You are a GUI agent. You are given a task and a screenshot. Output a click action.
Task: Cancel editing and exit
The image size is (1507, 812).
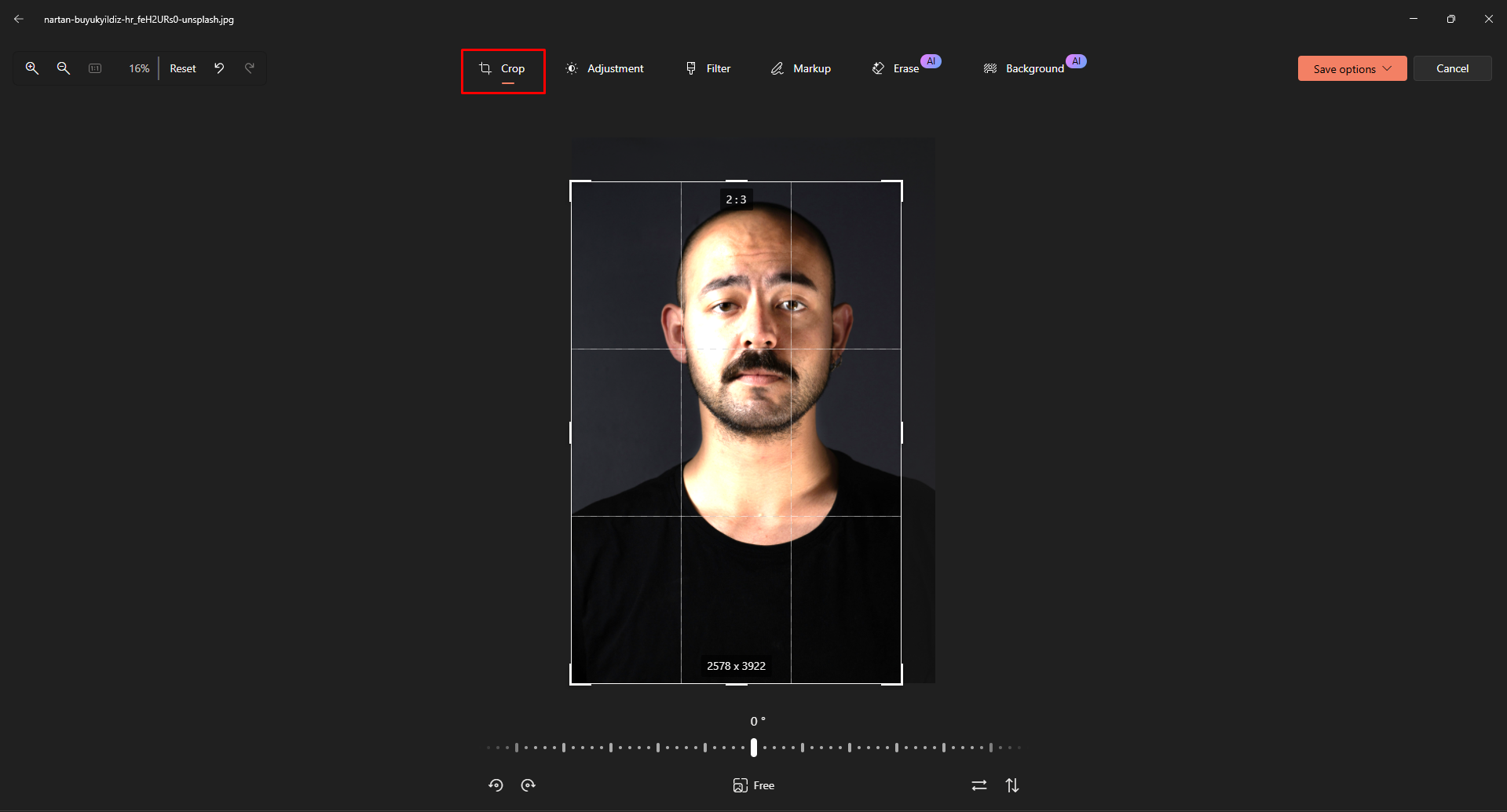[x=1452, y=68]
